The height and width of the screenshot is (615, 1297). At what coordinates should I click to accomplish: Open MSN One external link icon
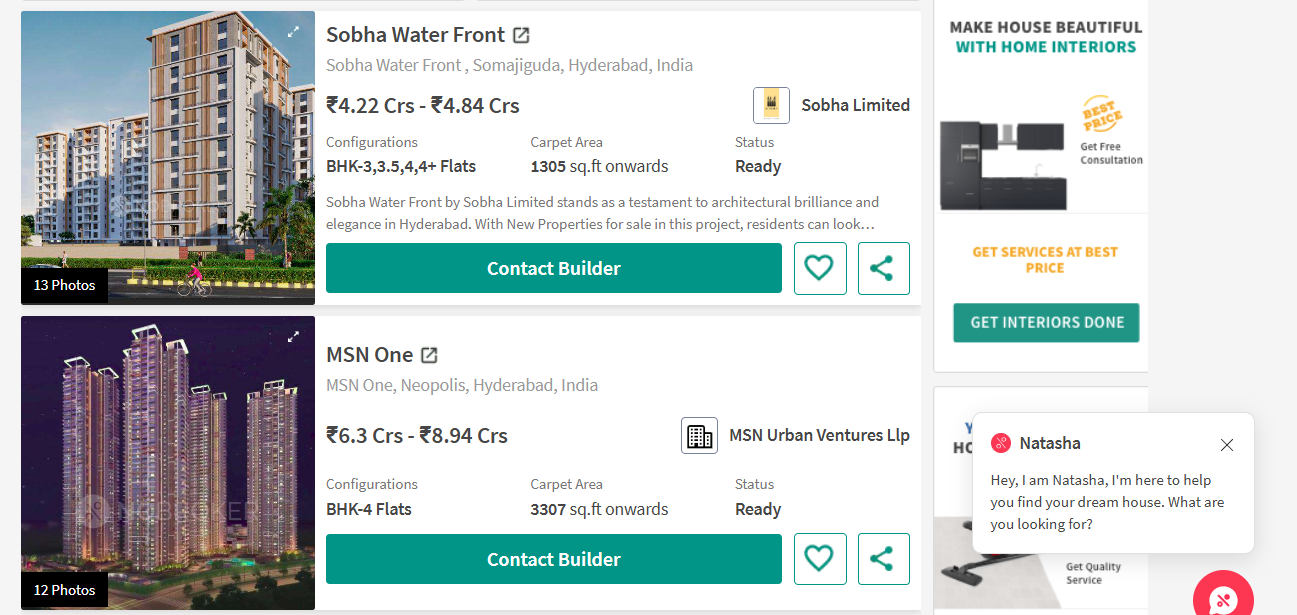coord(429,355)
